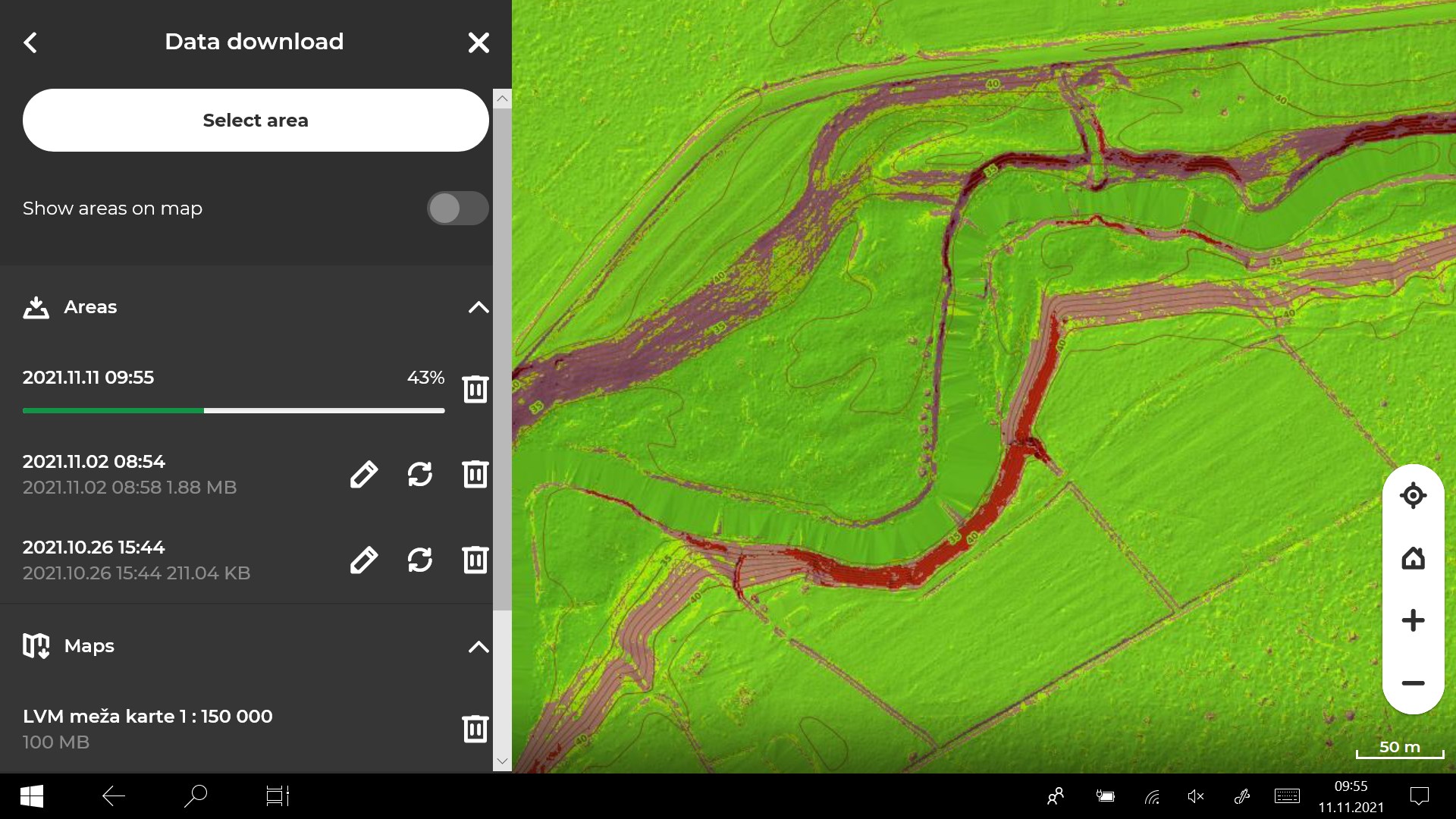Click the 43% download progress bar

click(x=234, y=410)
